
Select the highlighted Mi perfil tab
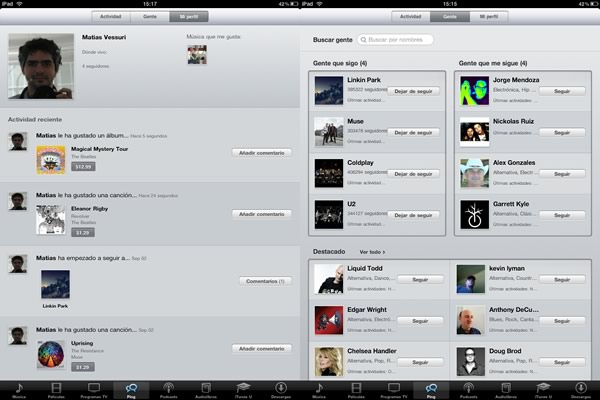(189, 16)
